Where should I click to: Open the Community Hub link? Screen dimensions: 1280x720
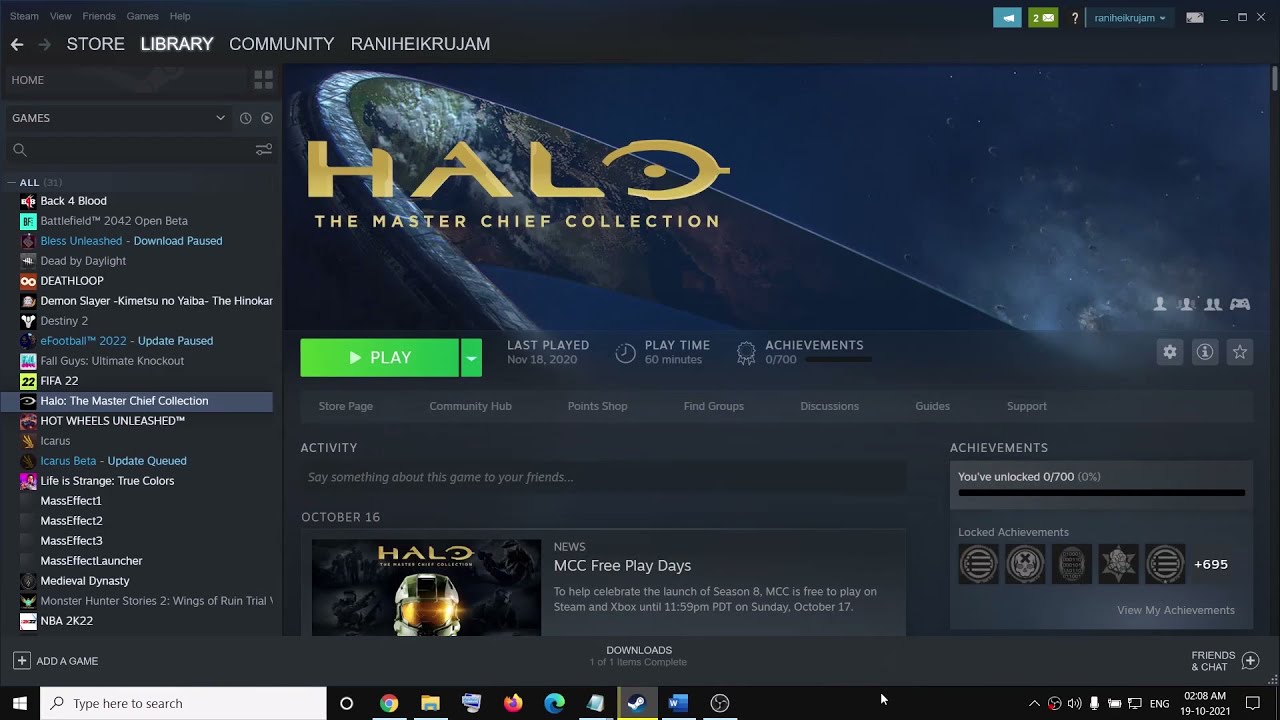pos(470,406)
